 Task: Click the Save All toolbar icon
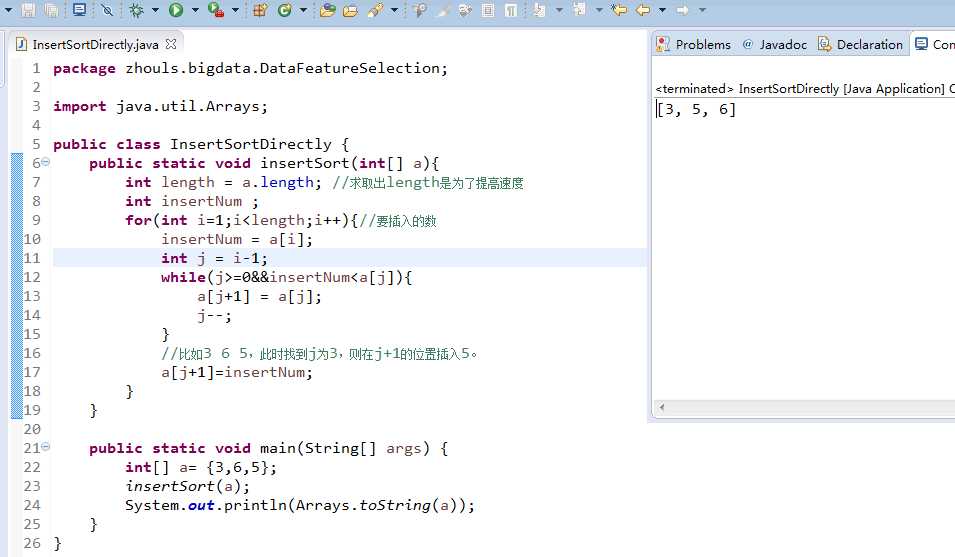point(51,10)
